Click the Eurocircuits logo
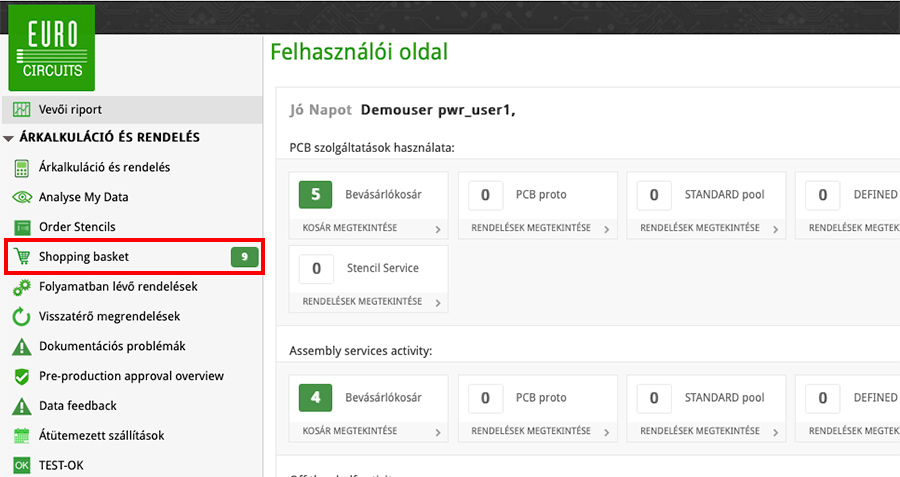Viewport: 900px width, 477px height. point(51,47)
